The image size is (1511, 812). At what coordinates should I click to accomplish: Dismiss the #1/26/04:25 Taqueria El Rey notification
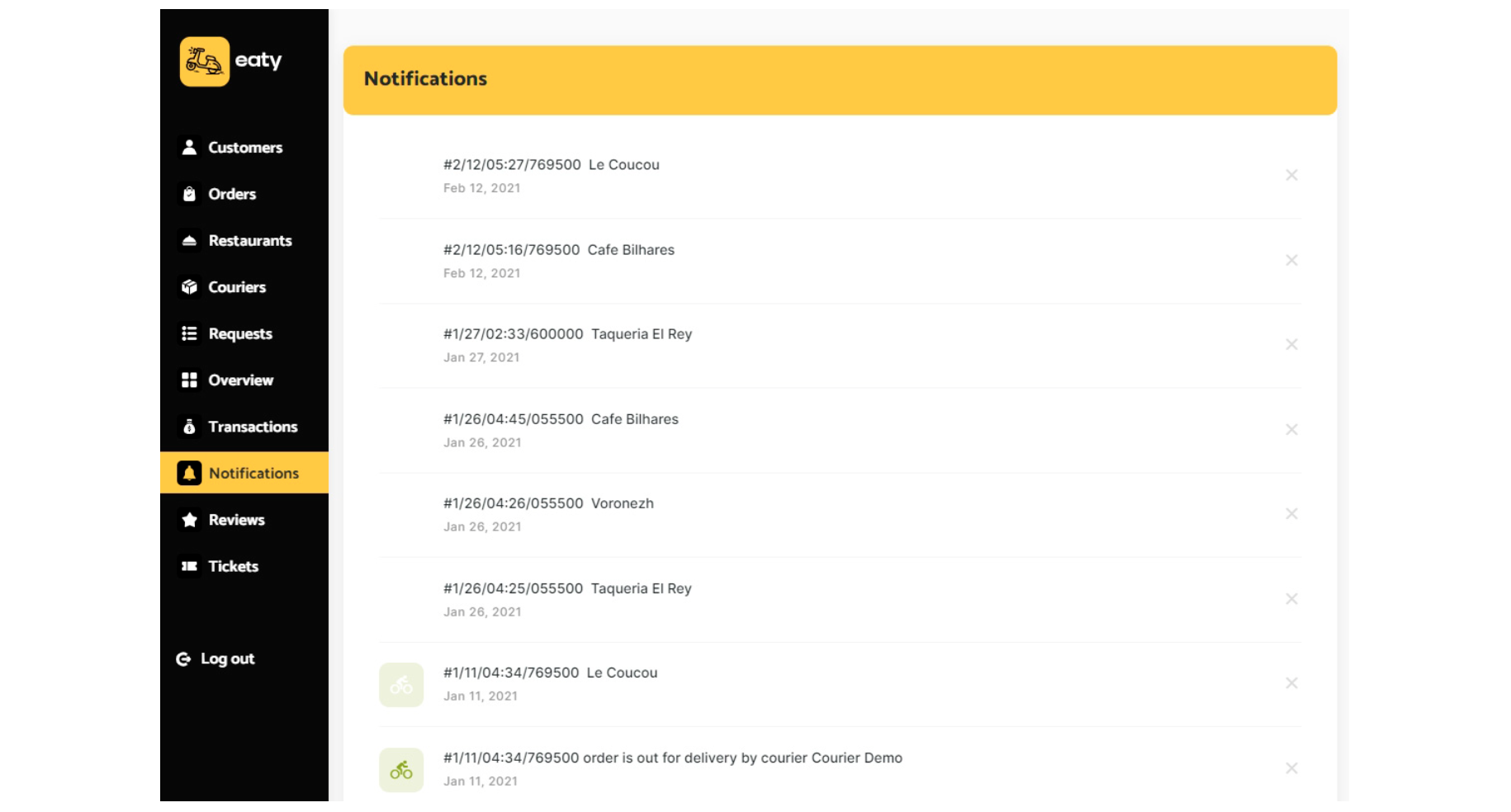1291,598
